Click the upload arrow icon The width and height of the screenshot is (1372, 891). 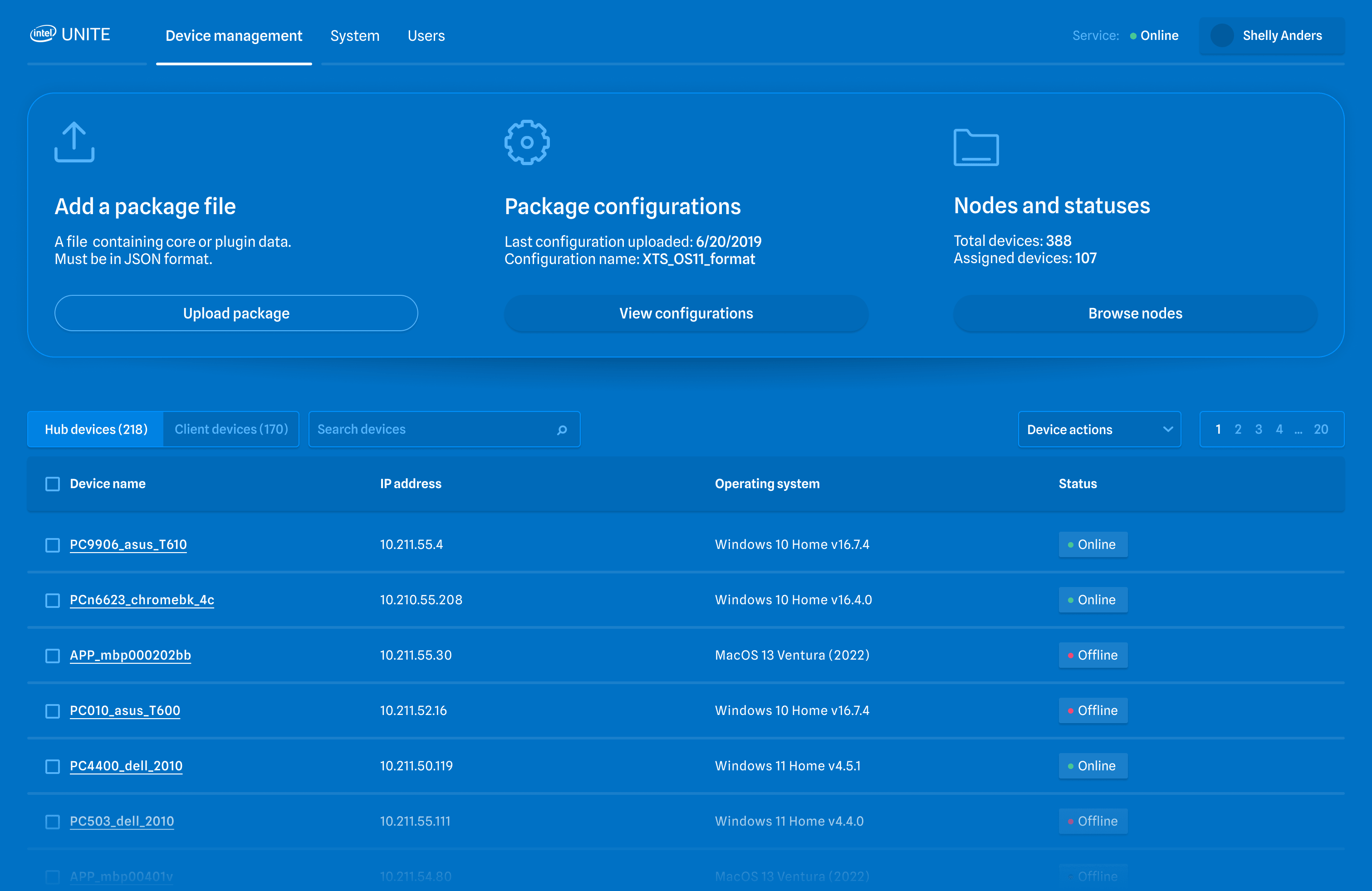74,142
